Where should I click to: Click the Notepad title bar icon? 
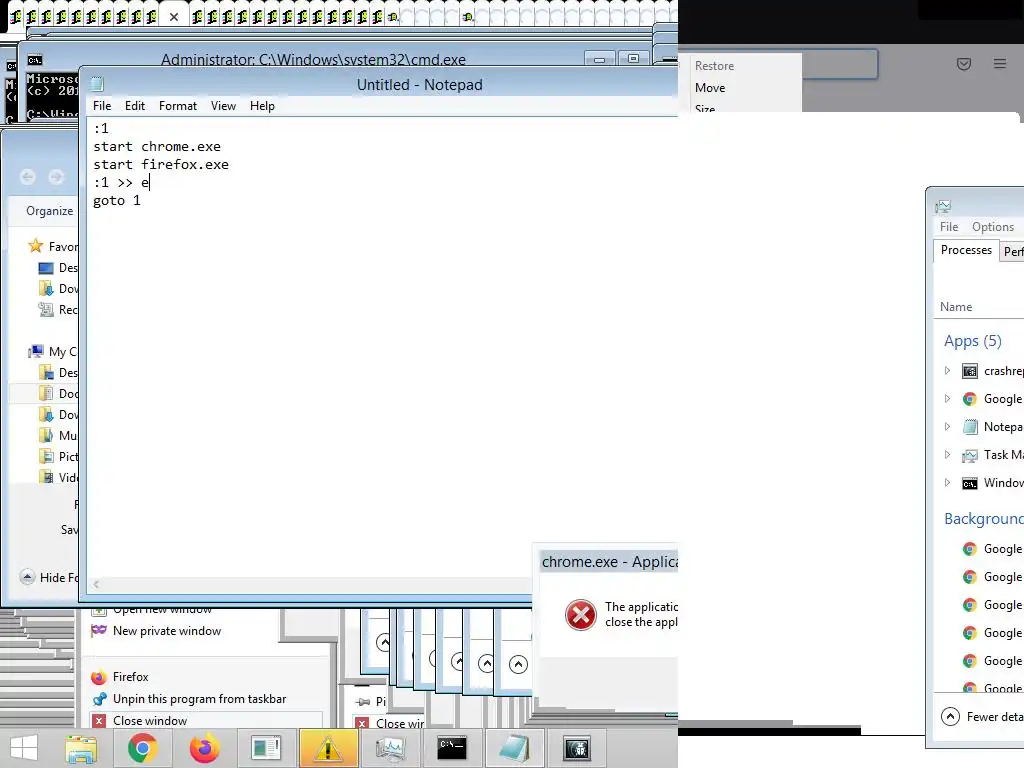(x=97, y=84)
